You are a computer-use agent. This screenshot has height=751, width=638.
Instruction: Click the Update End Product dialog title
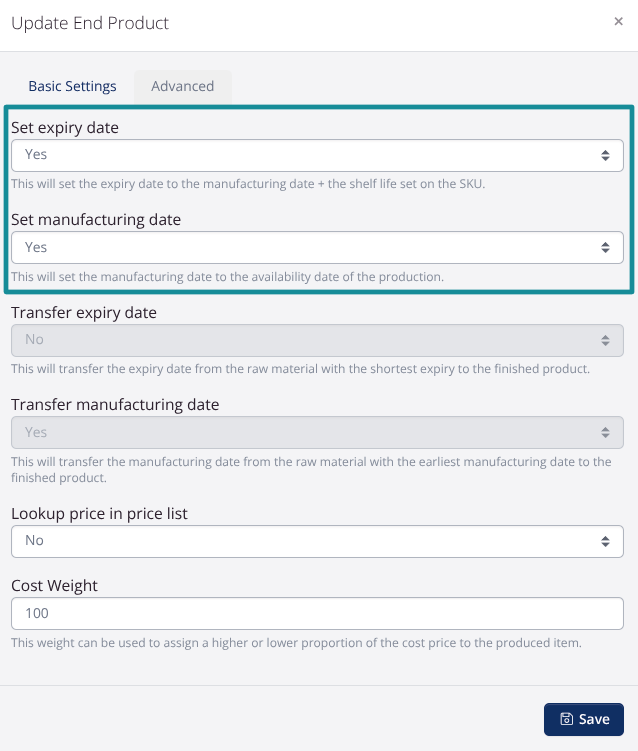tap(90, 23)
